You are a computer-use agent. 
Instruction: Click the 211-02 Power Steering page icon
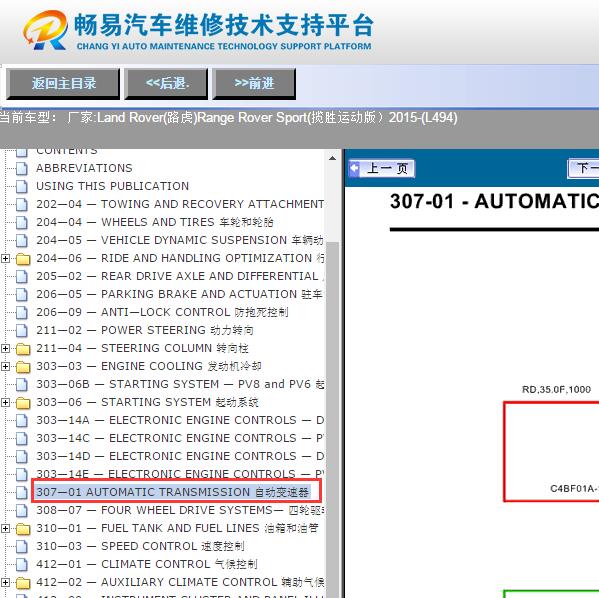tap(22, 330)
